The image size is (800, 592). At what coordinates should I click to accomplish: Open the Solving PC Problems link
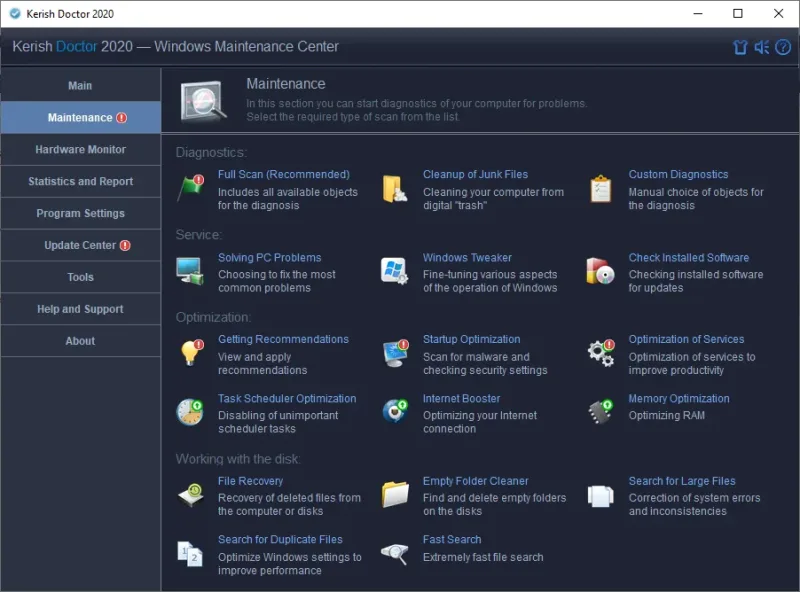269,258
